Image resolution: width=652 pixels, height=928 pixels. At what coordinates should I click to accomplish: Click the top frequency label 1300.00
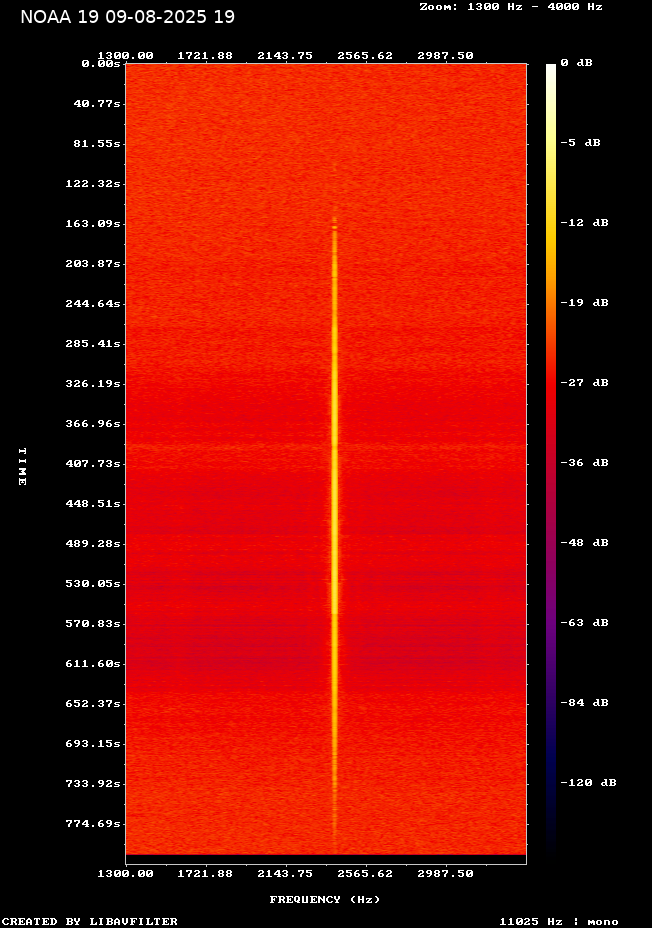click(x=125, y=56)
